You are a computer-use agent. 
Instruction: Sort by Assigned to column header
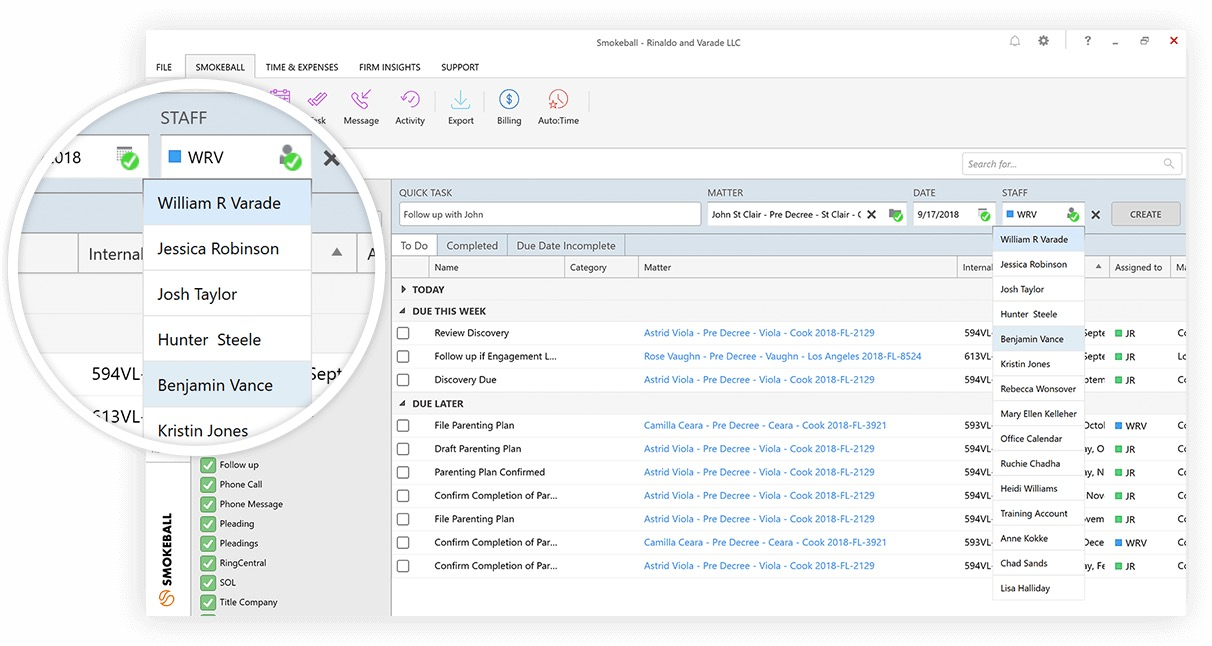click(x=1140, y=267)
